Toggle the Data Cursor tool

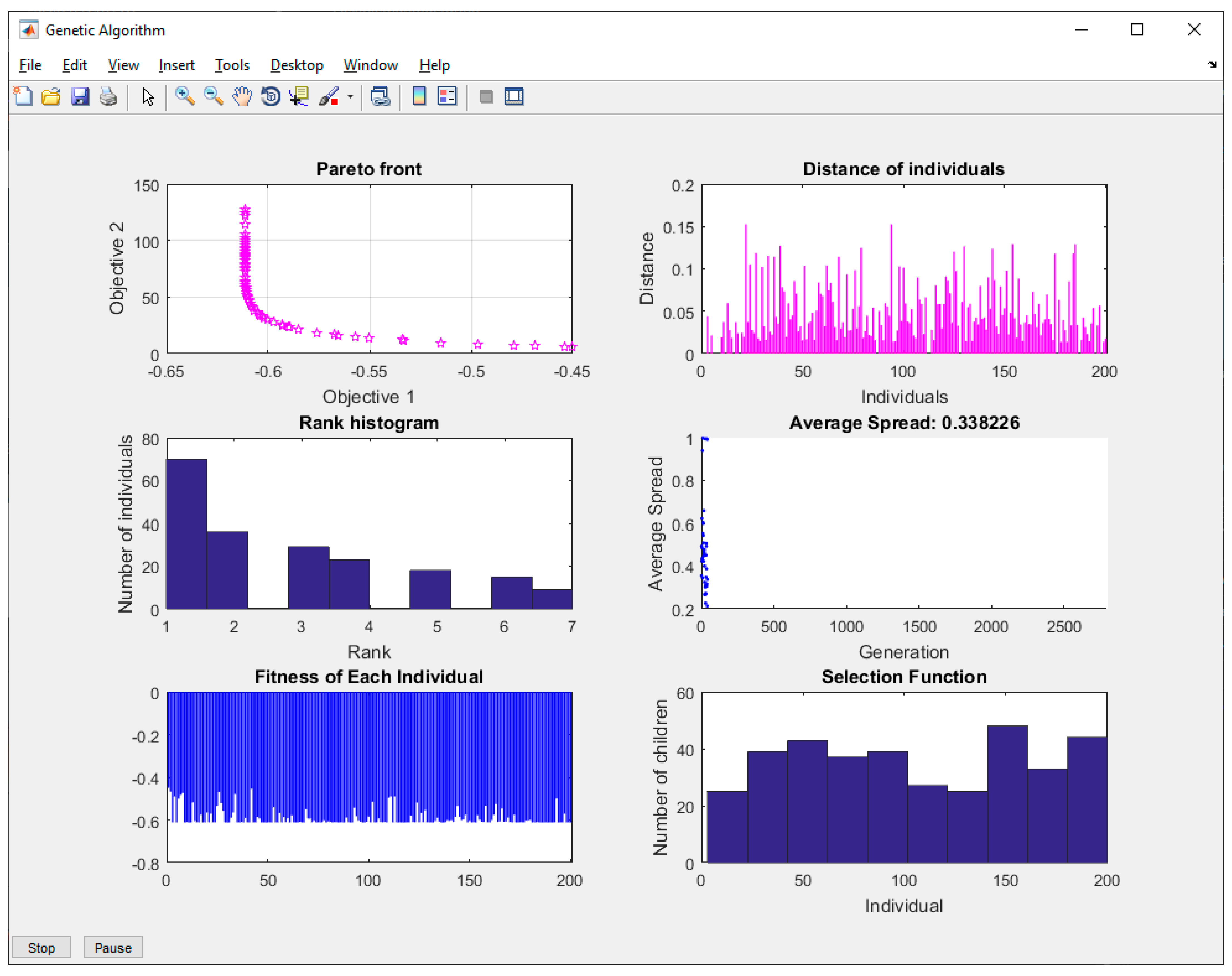click(x=299, y=97)
